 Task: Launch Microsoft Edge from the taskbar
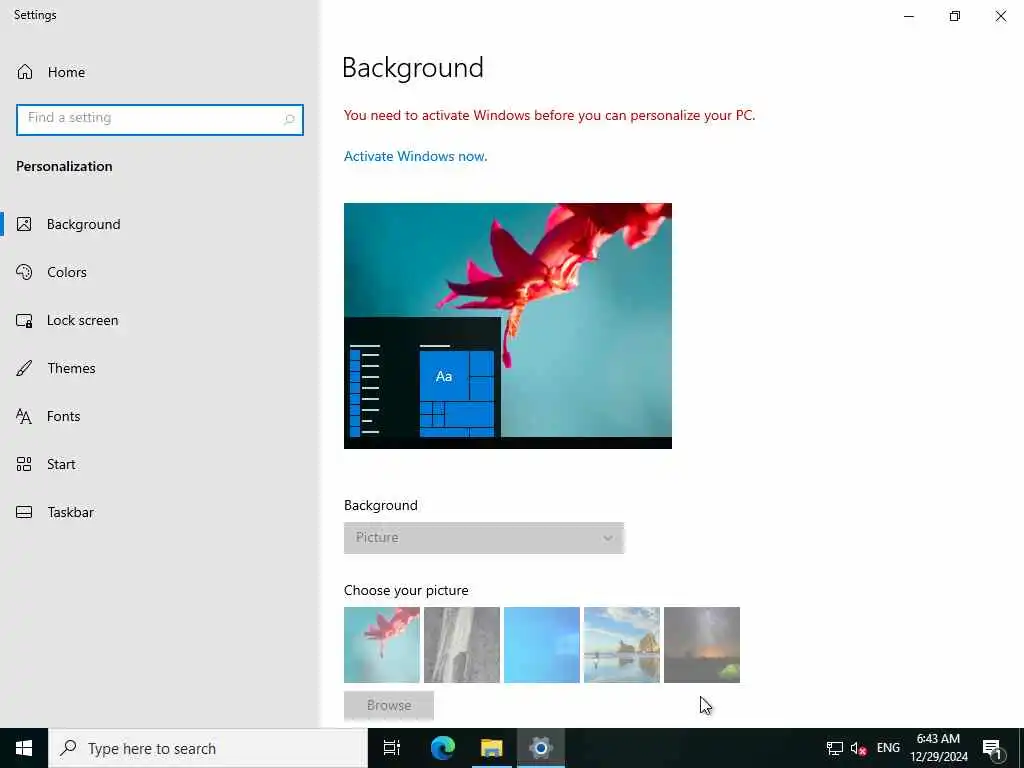click(x=443, y=748)
